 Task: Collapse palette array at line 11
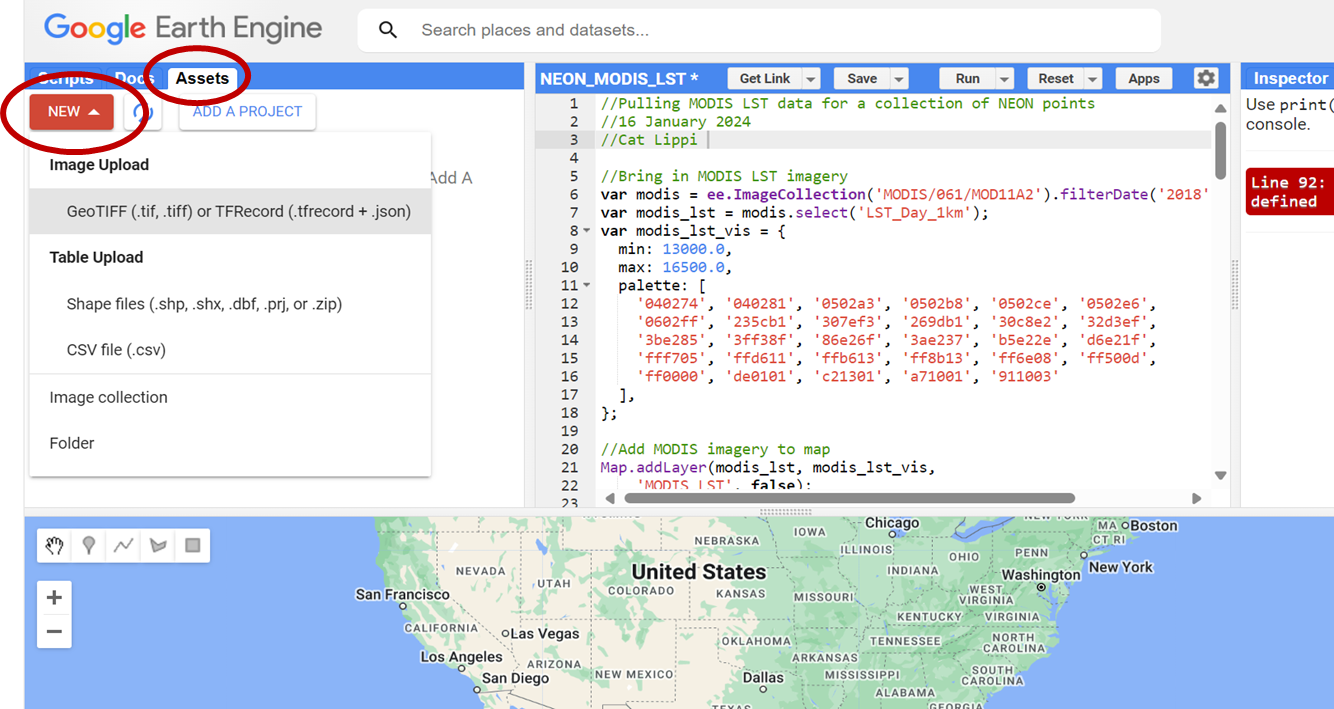(587, 285)
